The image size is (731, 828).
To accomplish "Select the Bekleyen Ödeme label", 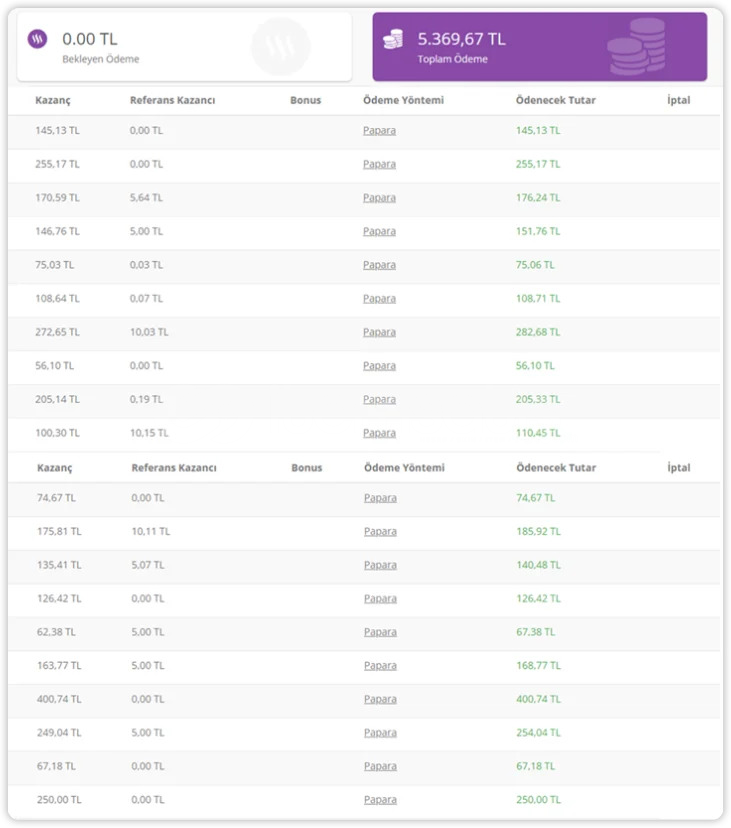I will [x=101, y=59].
